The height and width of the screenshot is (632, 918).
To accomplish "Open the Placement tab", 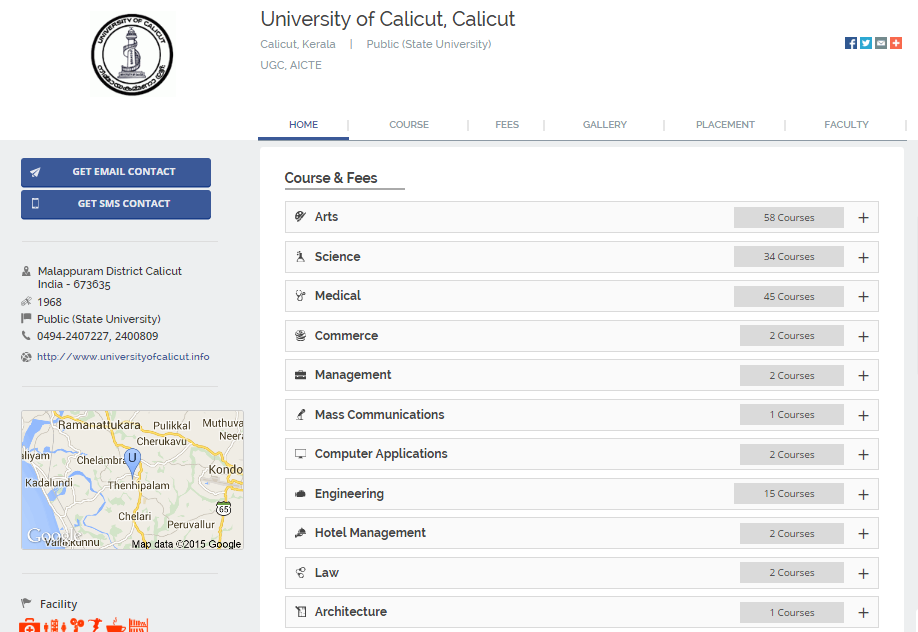I will point(725,125).
